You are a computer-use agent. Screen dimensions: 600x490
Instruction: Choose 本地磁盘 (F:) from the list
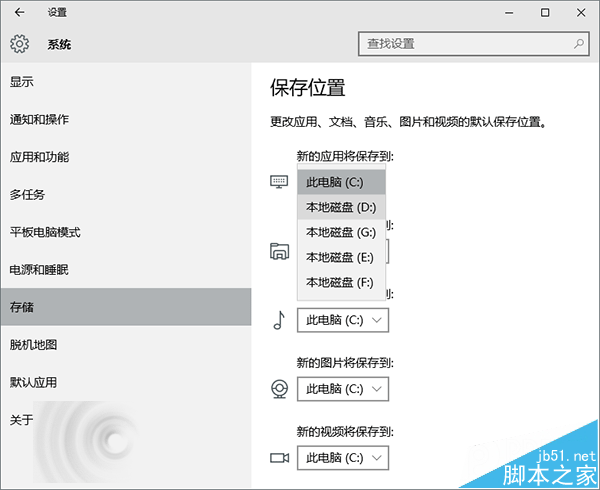pos(341,282)
